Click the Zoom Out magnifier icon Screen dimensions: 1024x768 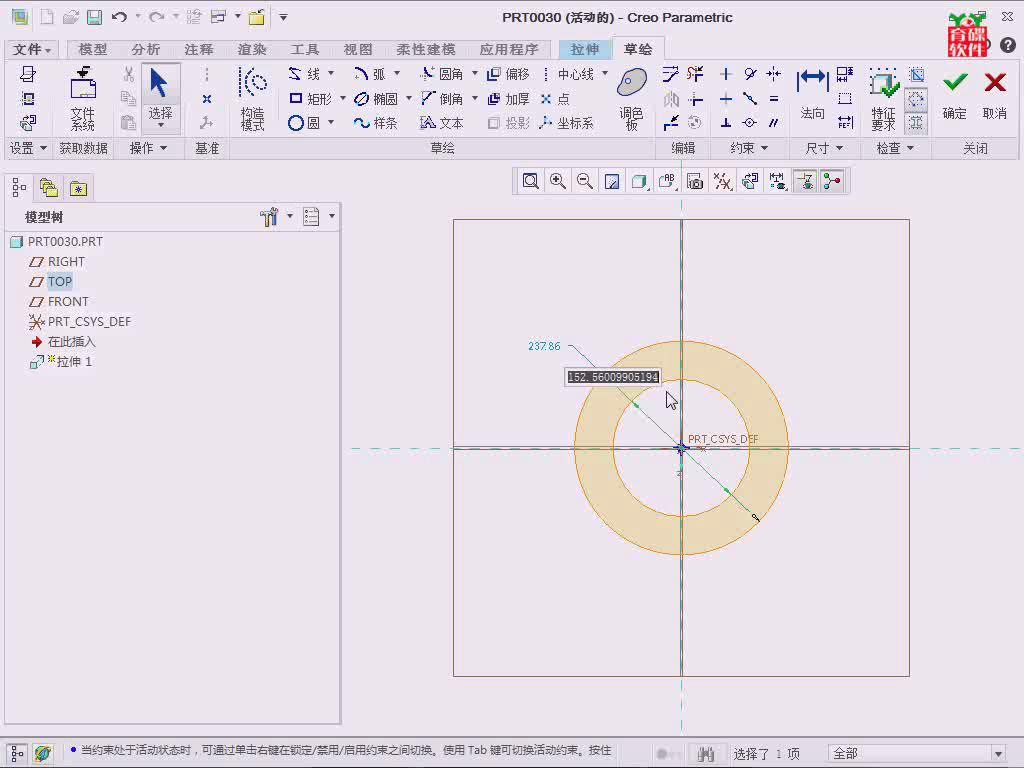click(585, 182)
